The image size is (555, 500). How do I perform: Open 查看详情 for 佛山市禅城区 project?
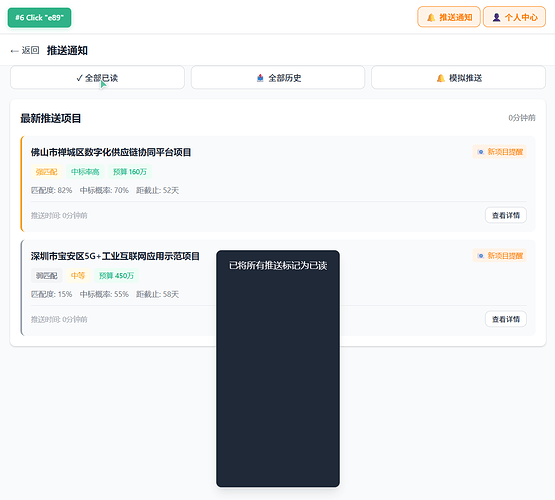tap(506, 215)
